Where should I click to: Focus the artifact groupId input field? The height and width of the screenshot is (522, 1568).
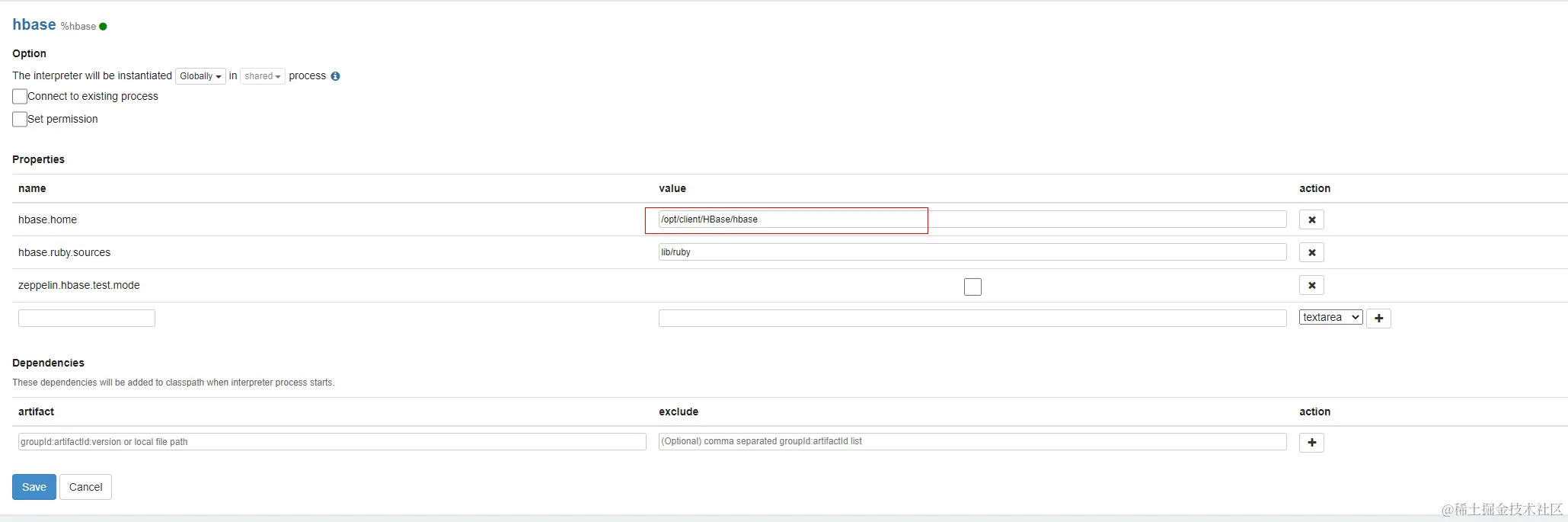click(332, 442)
